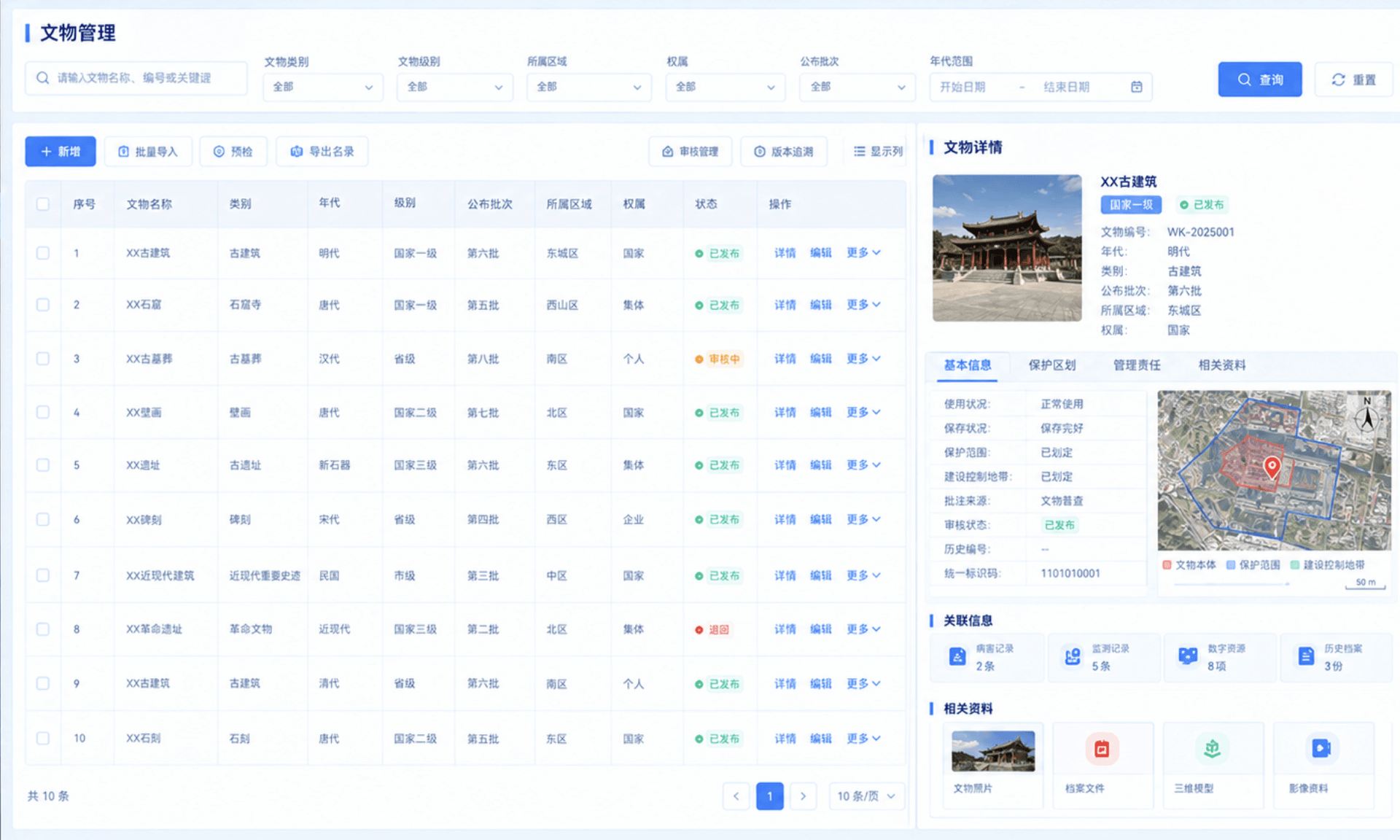Click the 保护范围 blue legend swatch
Viewport: 1400px width, 840px height.
tap(1231, 564)
